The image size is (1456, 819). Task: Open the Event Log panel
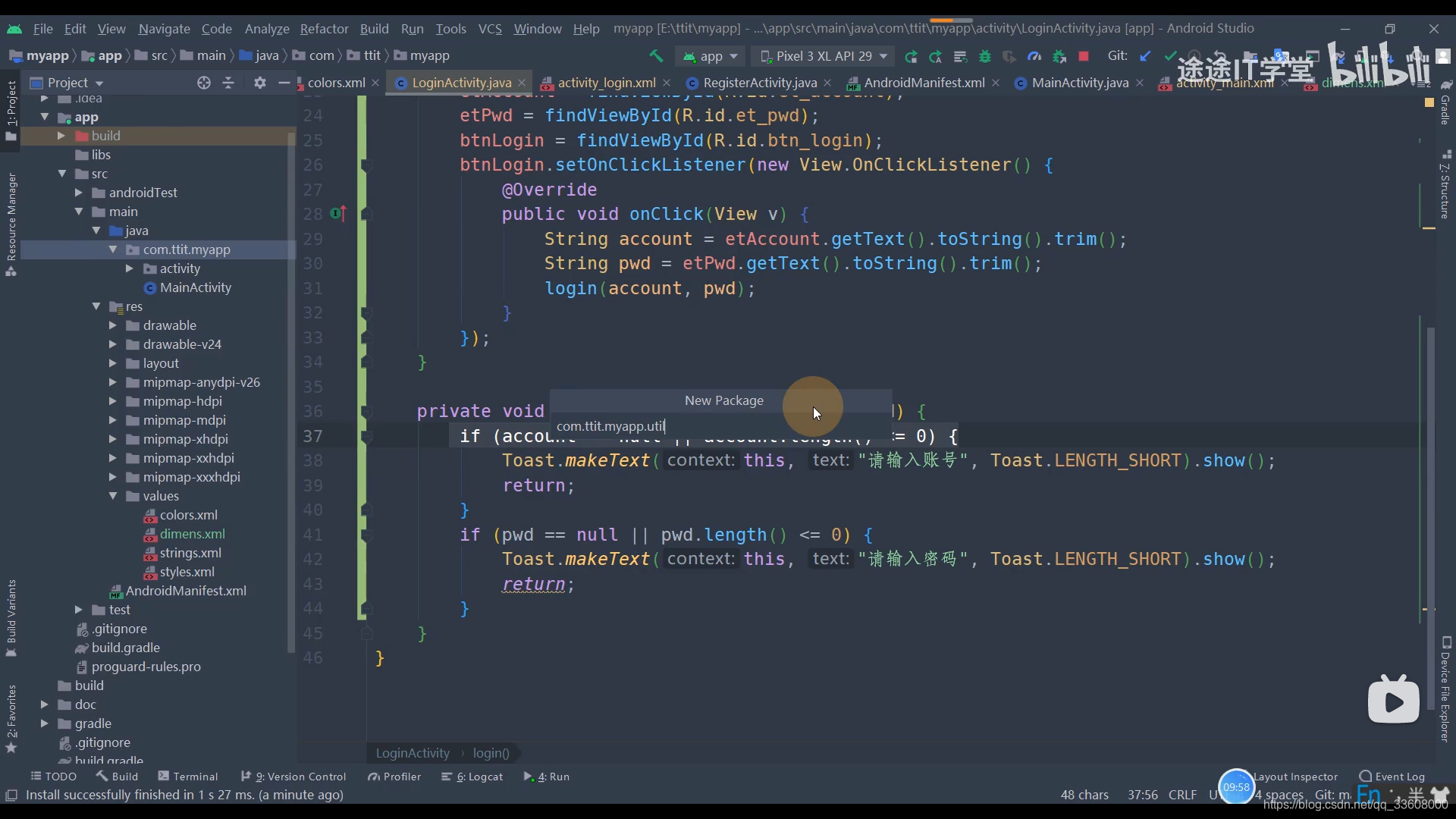coord(1392,777)
